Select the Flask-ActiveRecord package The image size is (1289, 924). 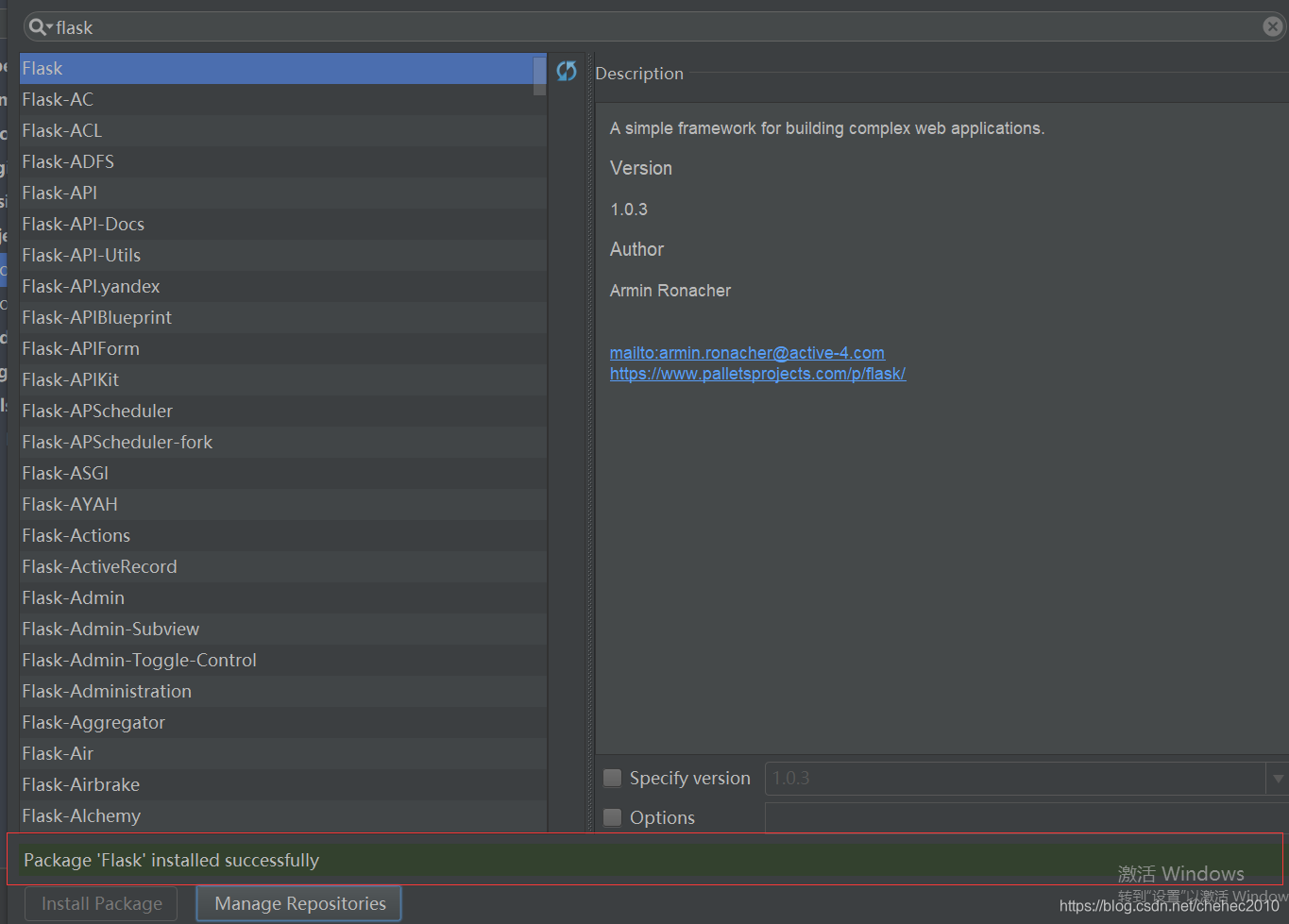[x=282, y=566]
